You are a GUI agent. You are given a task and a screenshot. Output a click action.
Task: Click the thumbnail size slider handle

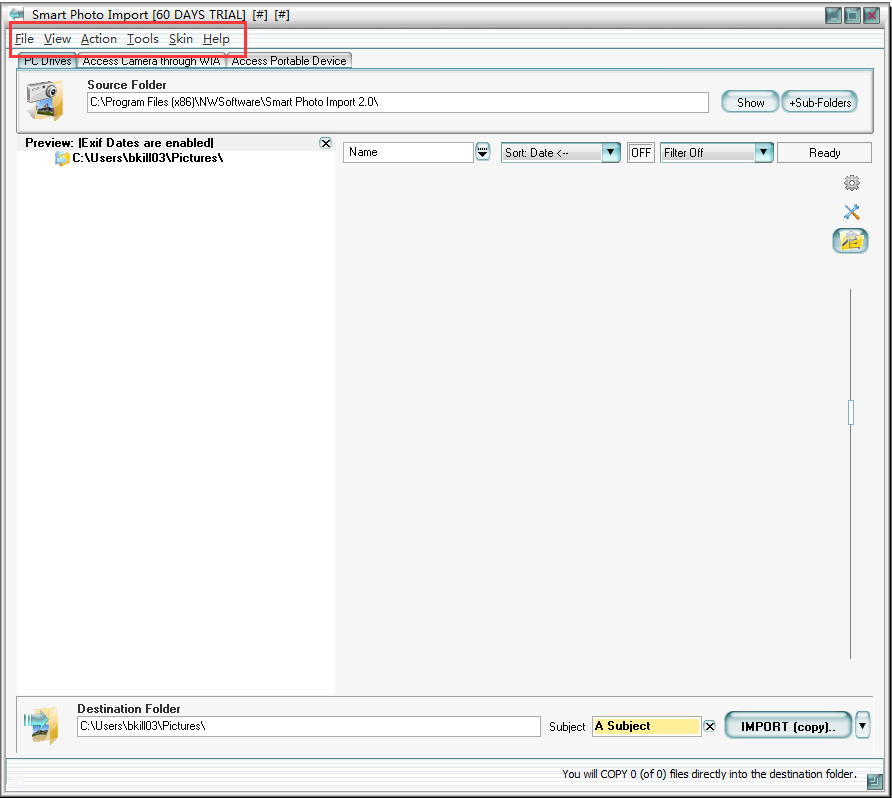[x=850, y=412]
